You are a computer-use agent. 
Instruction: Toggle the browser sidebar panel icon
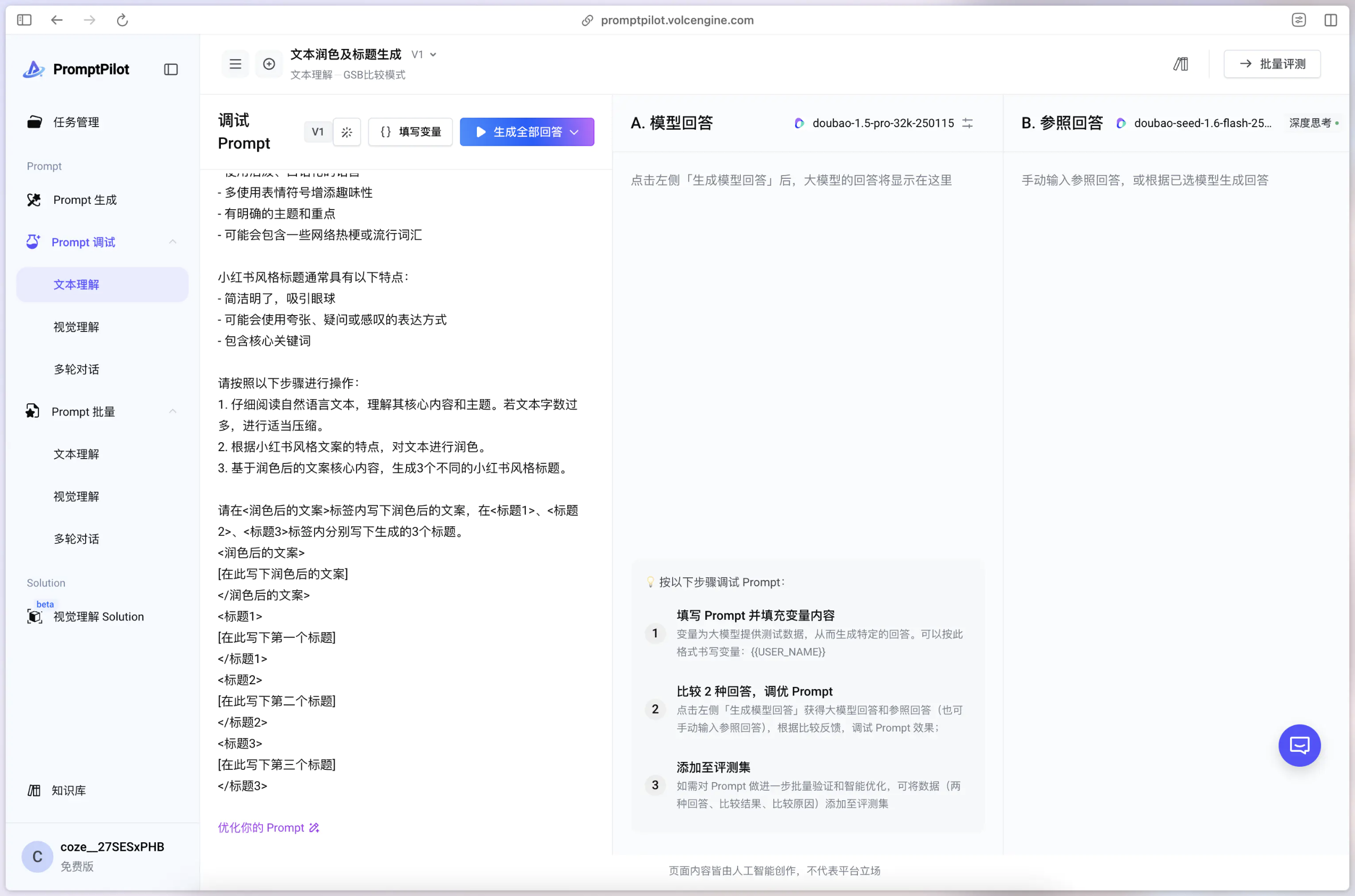pos(24,20)
